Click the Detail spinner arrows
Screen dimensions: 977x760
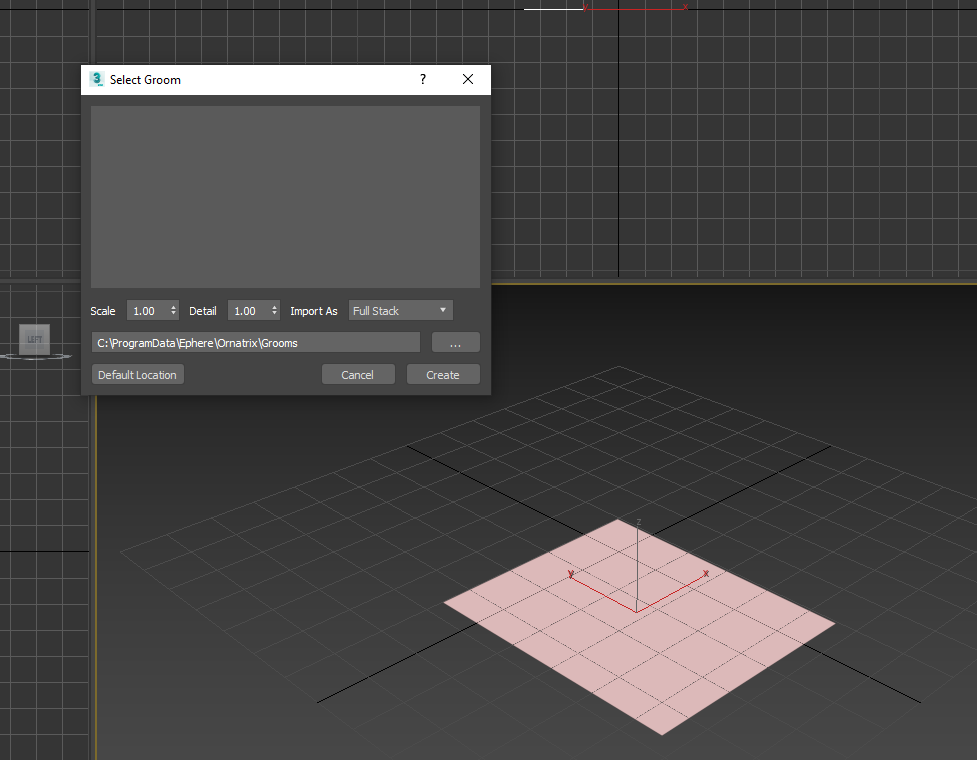[x=275, y=311]
